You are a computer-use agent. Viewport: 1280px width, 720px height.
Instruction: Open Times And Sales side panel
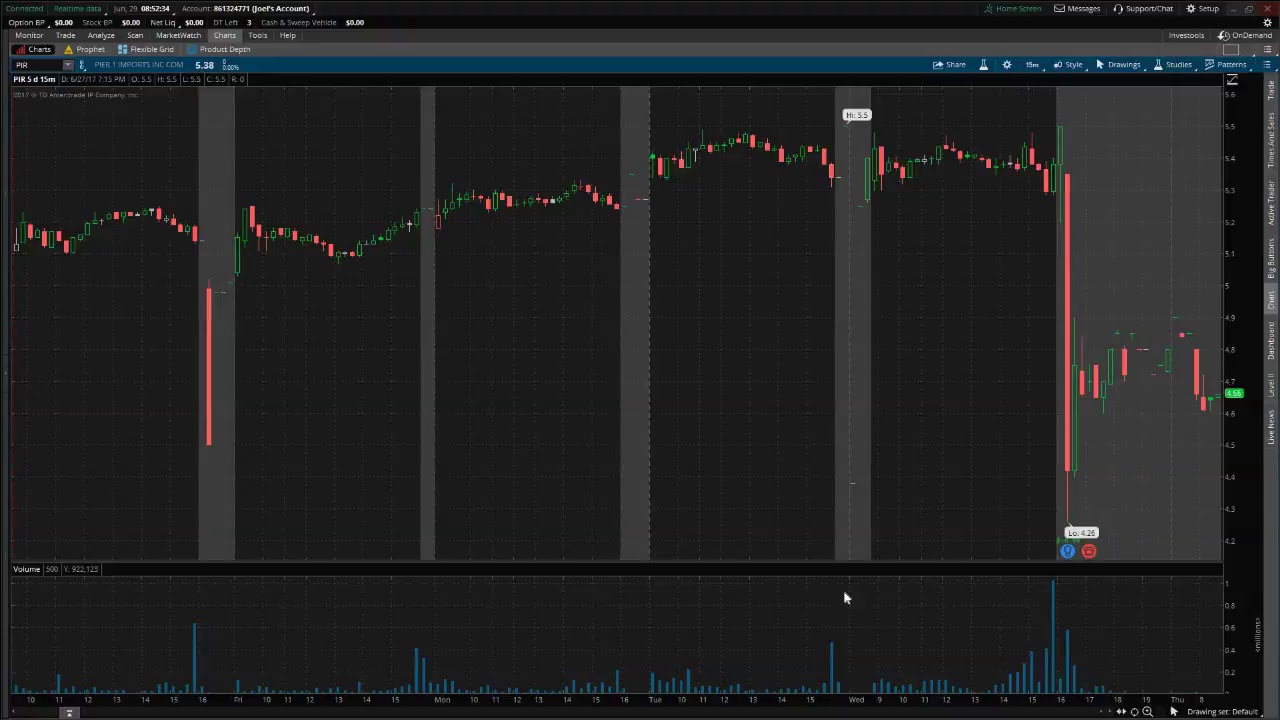pyautogui.click(x=1272, y=140)
